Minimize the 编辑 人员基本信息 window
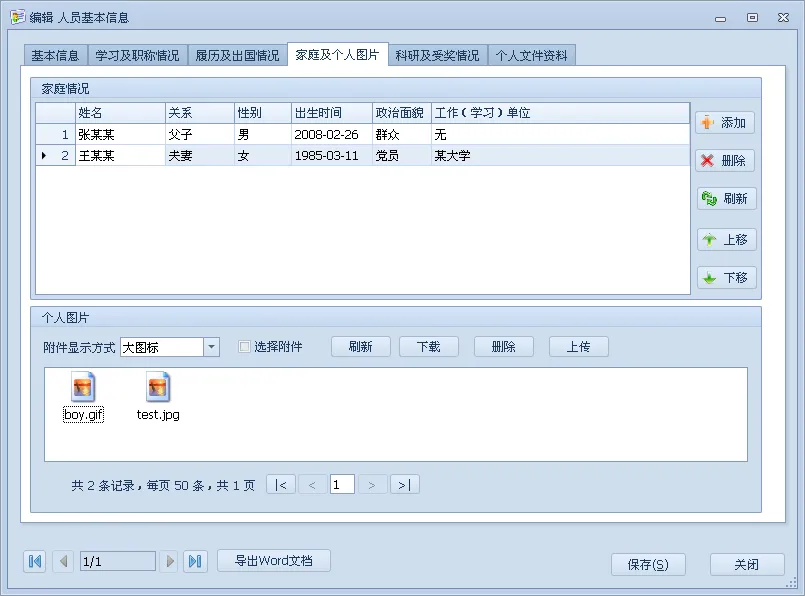805x596 pixels. pos(720,19)
